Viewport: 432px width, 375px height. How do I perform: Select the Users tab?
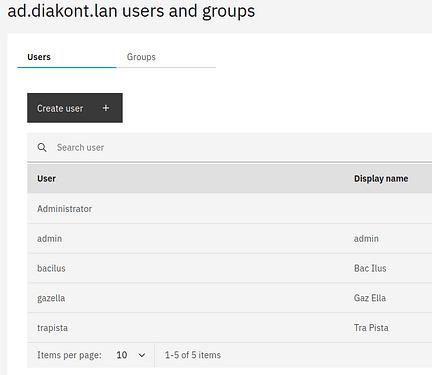tap(39, 57)
